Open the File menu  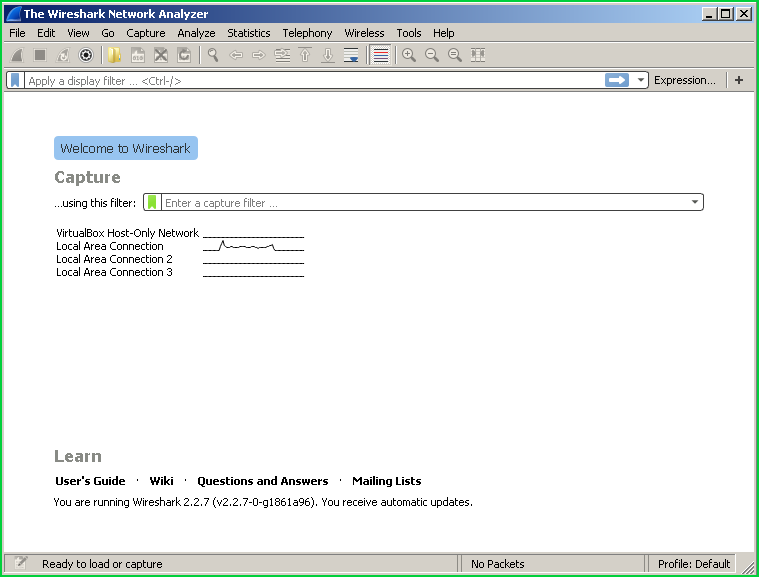(17, 33)
